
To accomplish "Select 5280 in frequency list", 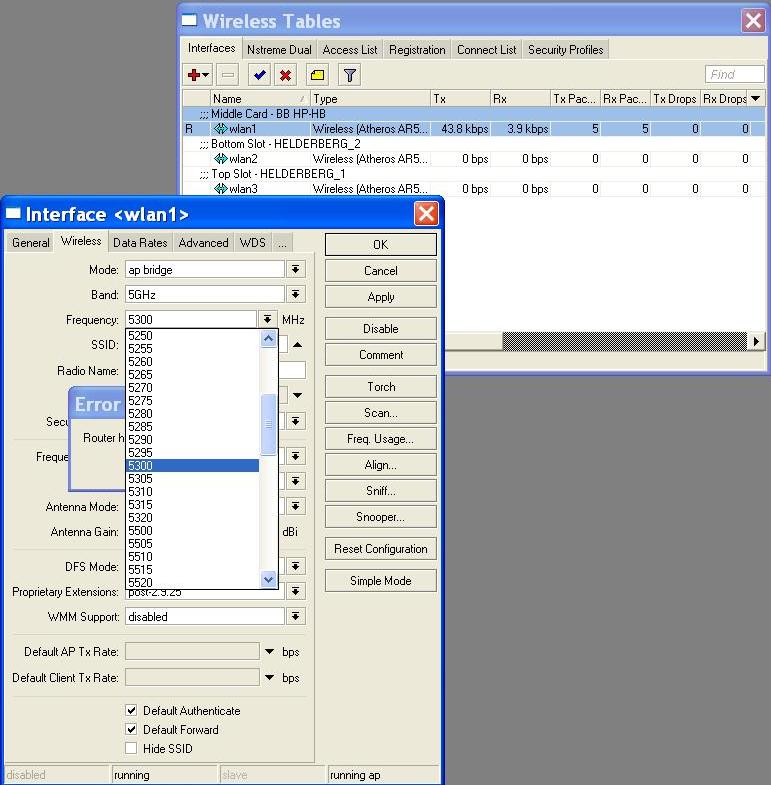I will point(193,414).
